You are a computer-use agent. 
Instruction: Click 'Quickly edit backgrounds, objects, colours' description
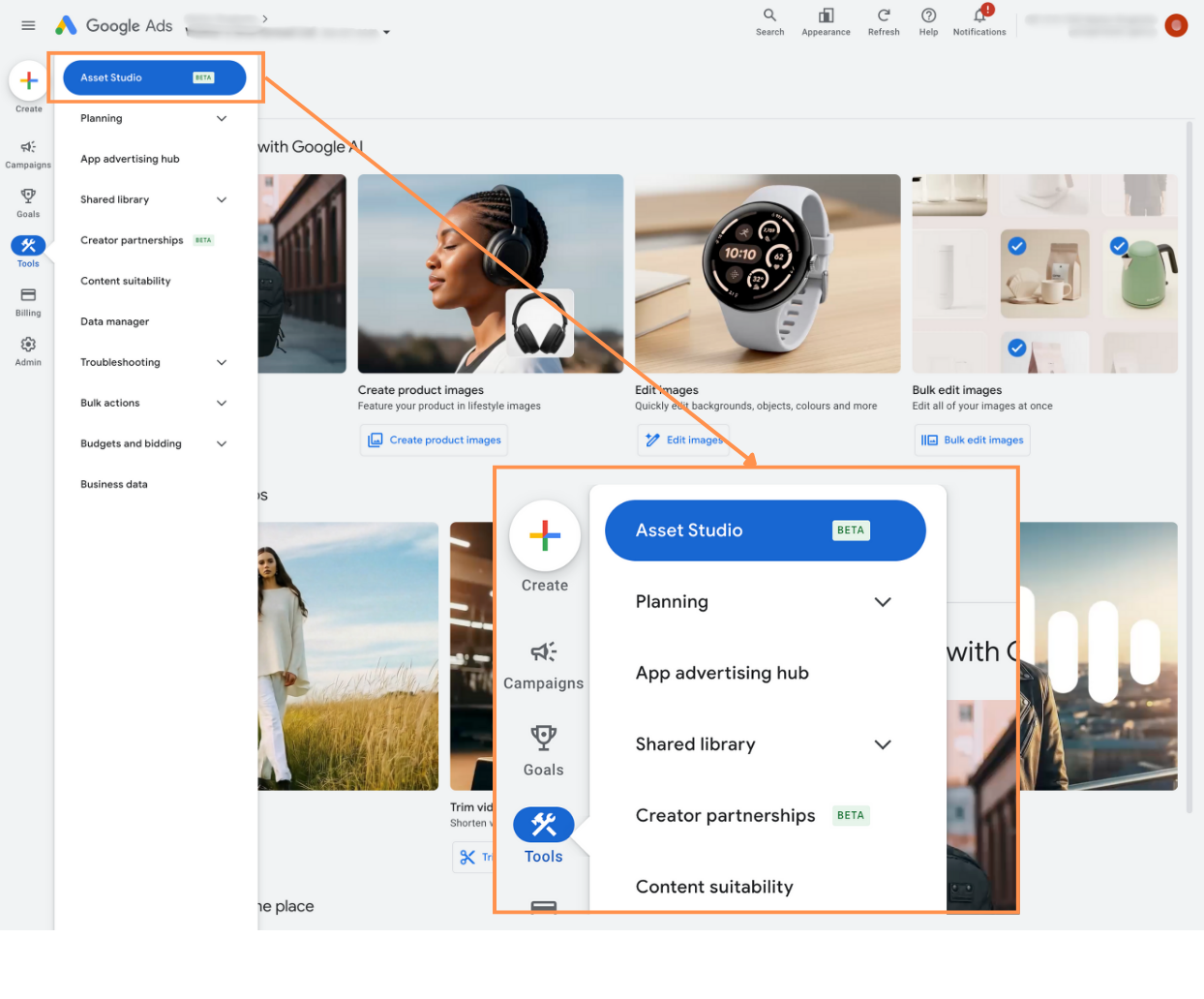click(x=756, y=406)
